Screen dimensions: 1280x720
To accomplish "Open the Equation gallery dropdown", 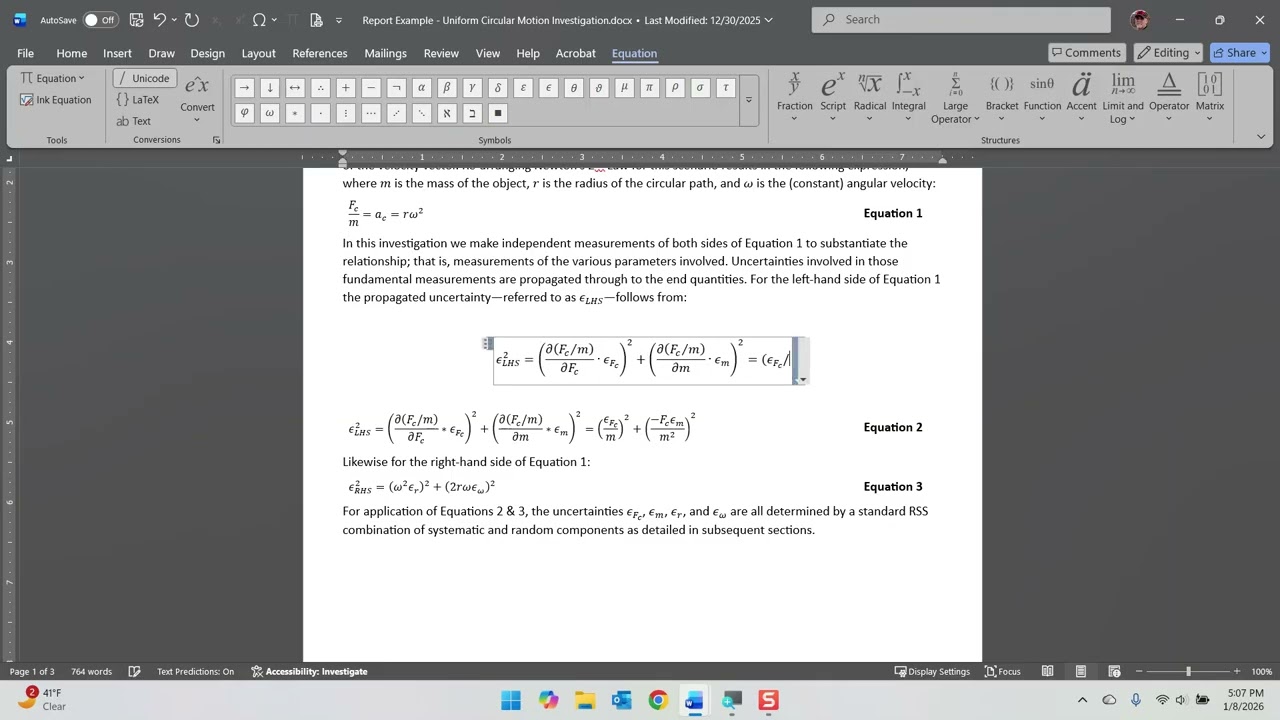I will [x=53, y=78].
